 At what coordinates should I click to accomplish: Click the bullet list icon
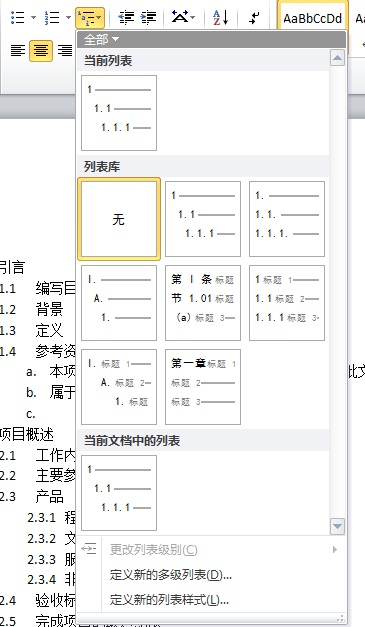(x=18, y=18)
